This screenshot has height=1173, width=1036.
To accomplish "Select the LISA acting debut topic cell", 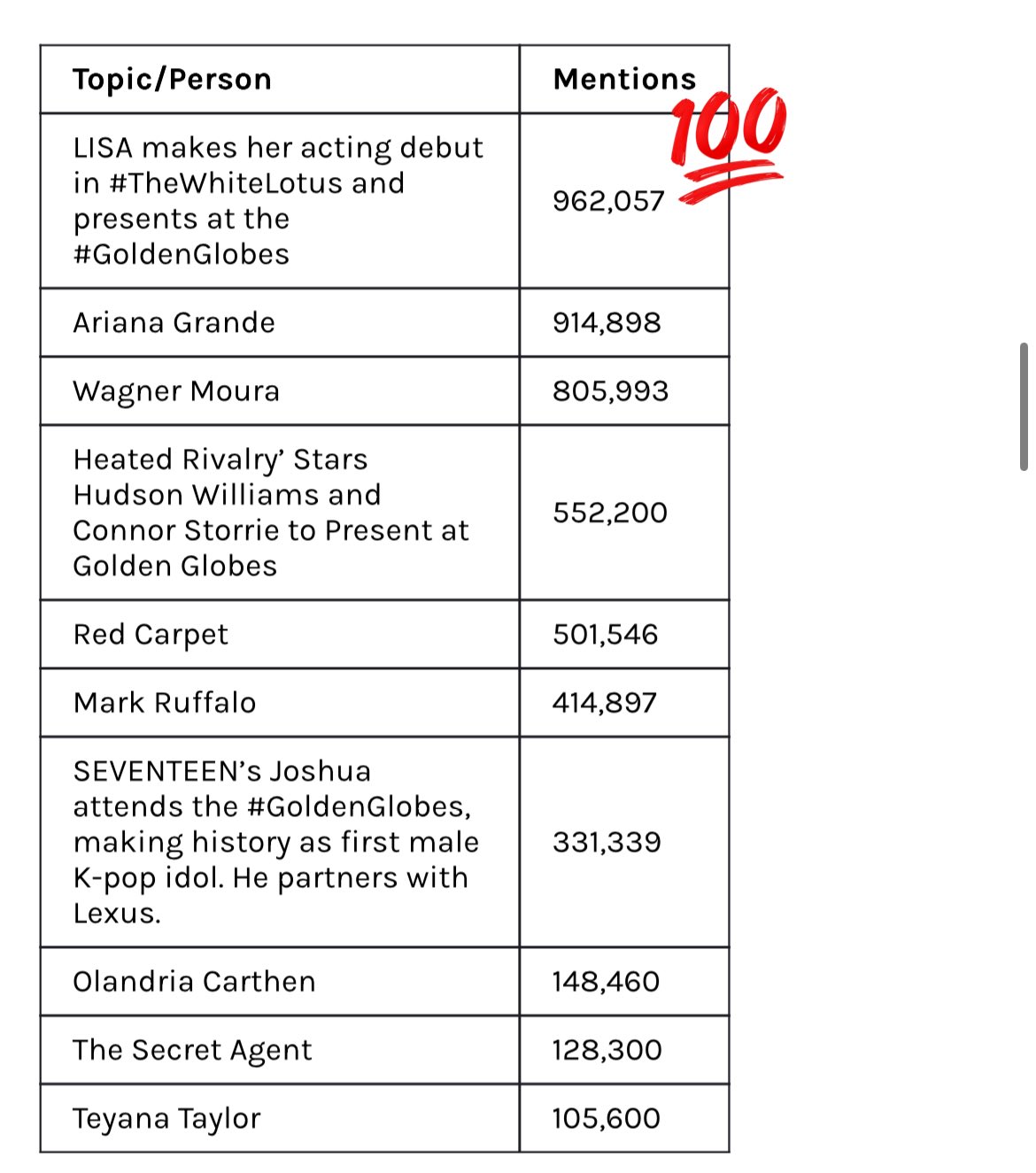I will 278,201.
